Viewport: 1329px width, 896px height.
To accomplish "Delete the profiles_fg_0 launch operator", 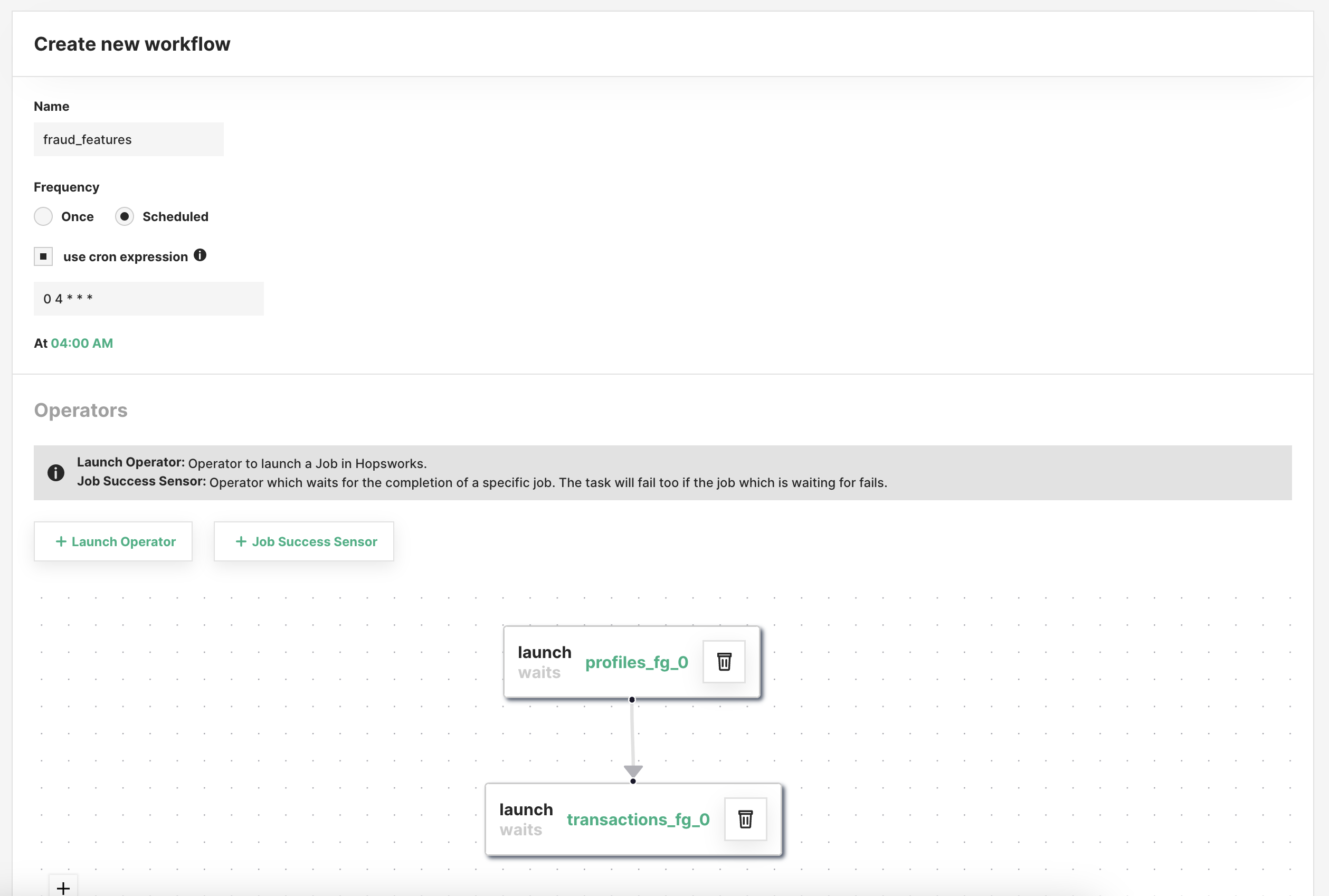I will point(724,662).
